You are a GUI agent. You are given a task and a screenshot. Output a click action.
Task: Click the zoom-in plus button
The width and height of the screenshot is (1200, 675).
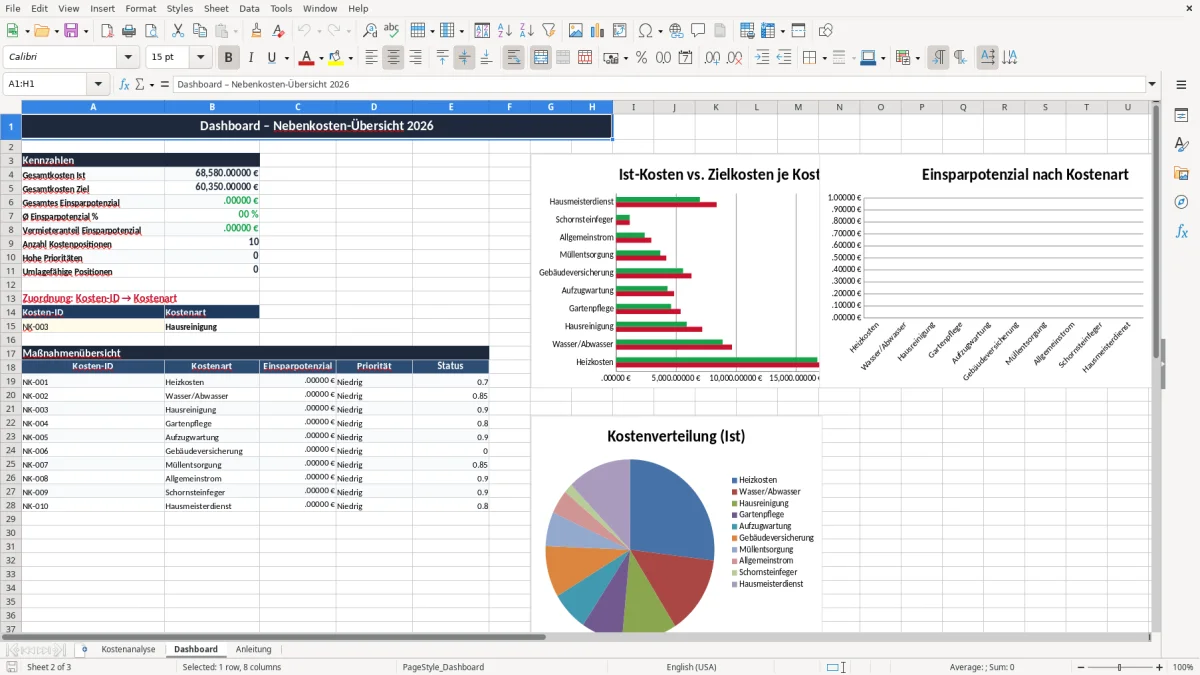pos(1160,667)
